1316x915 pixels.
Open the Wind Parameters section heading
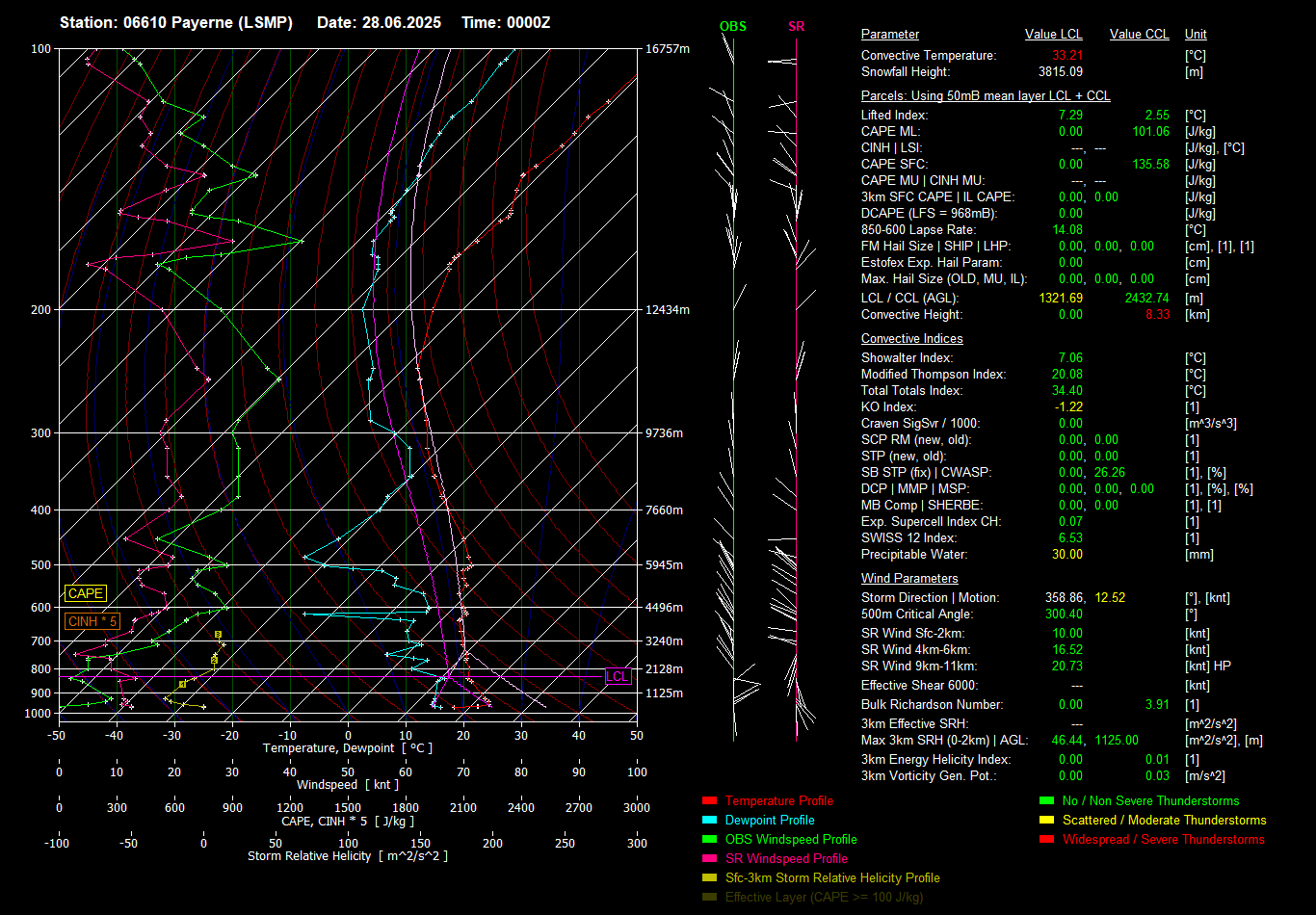[x=908, y=579]
